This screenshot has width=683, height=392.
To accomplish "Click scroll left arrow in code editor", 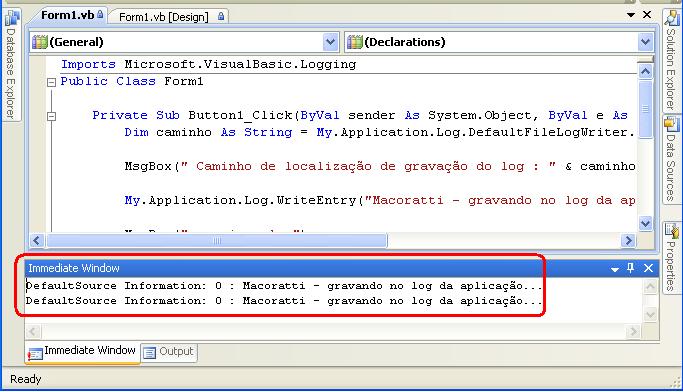I will pos(37,240).
